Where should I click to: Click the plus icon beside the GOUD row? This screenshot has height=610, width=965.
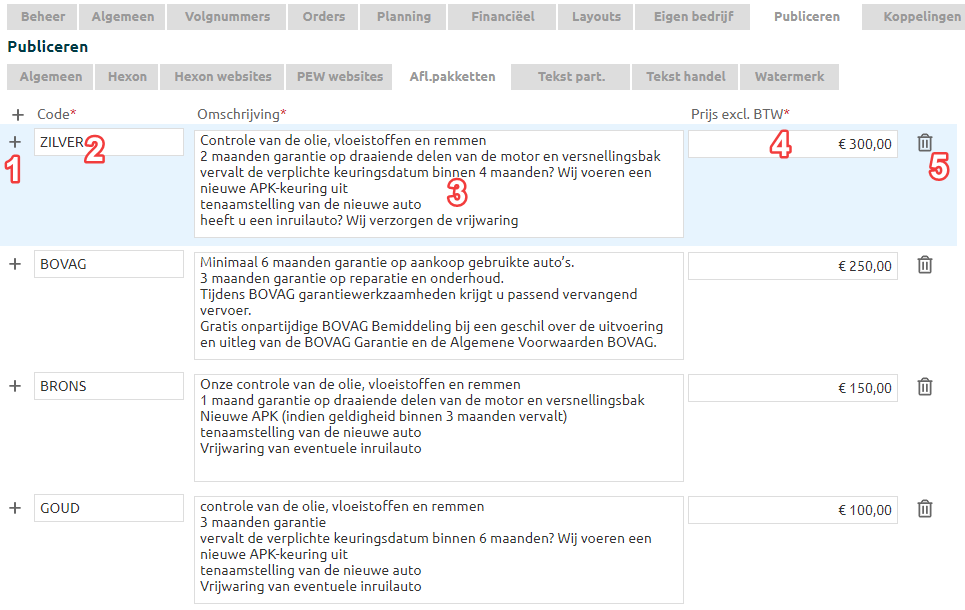click(x=15, y=508)
